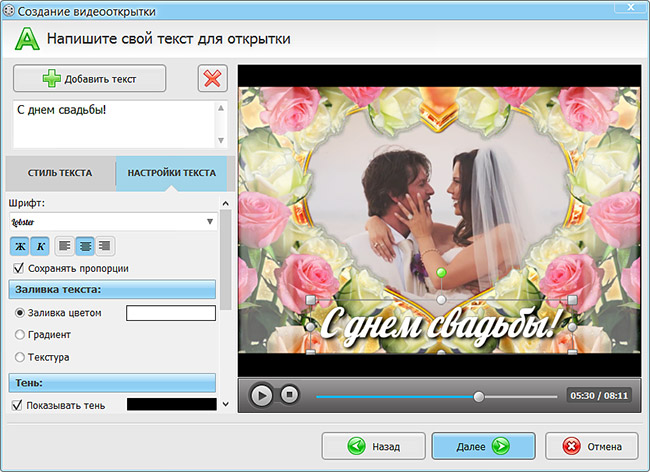
Task: Click the green A text icon in header
Action: tap(27, 39)
